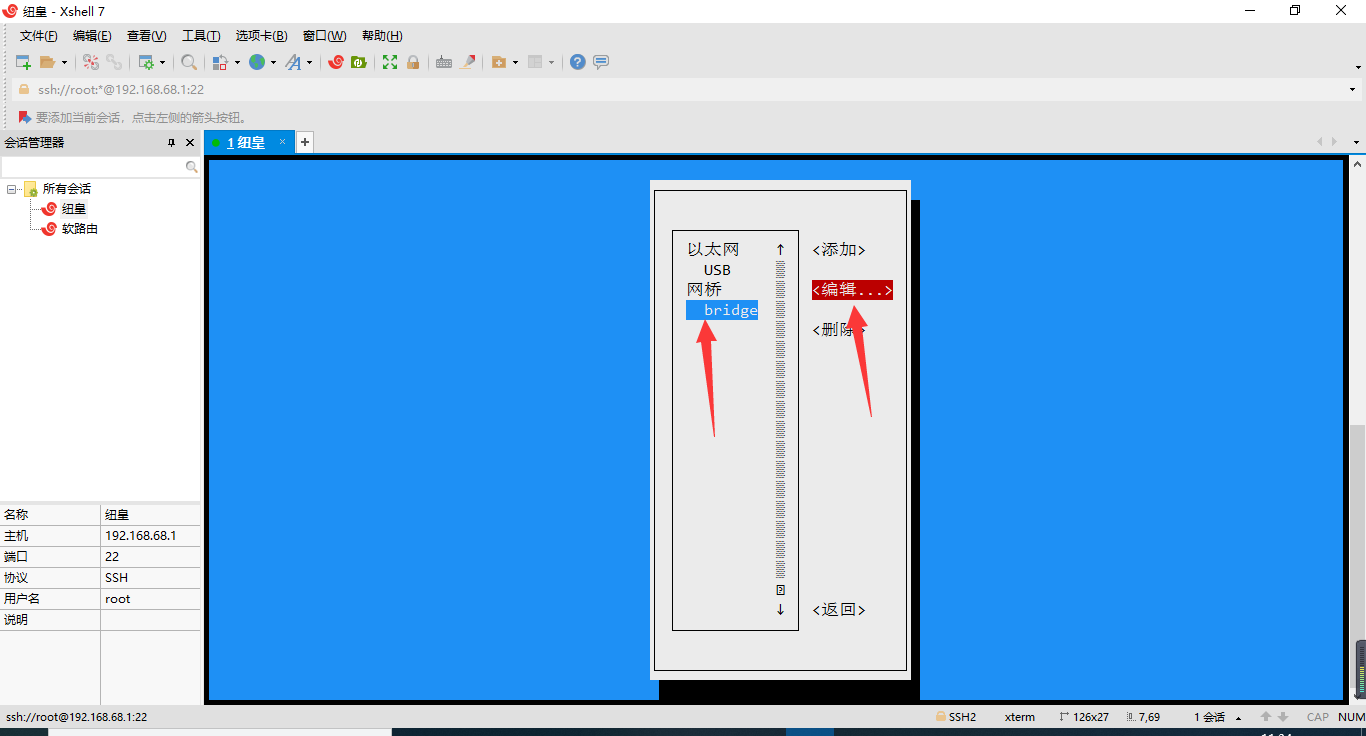Open the 选项卡(B) menu

point(262,36)
